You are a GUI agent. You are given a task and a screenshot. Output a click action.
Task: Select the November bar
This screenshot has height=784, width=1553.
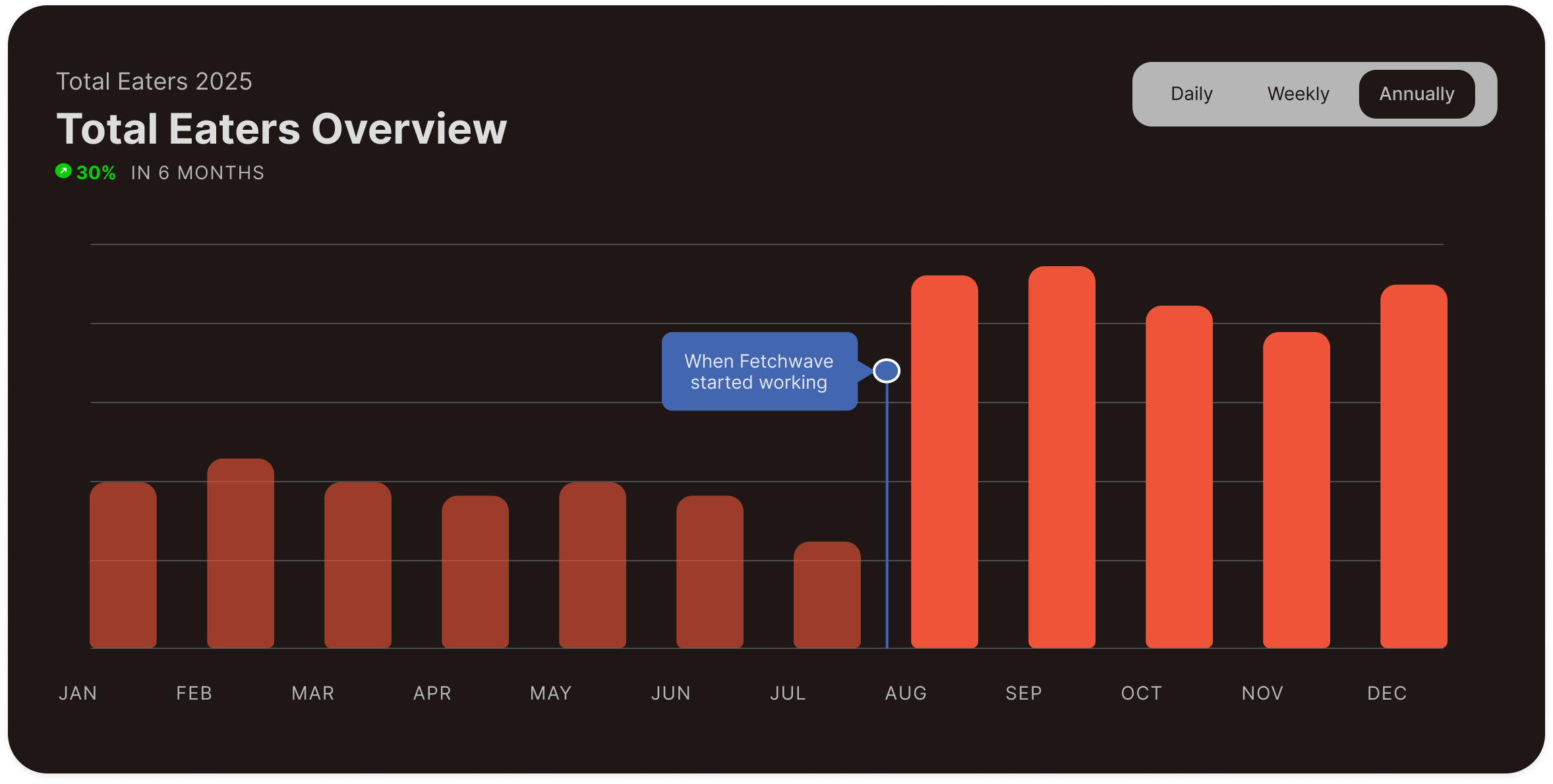pos(1297,490)
